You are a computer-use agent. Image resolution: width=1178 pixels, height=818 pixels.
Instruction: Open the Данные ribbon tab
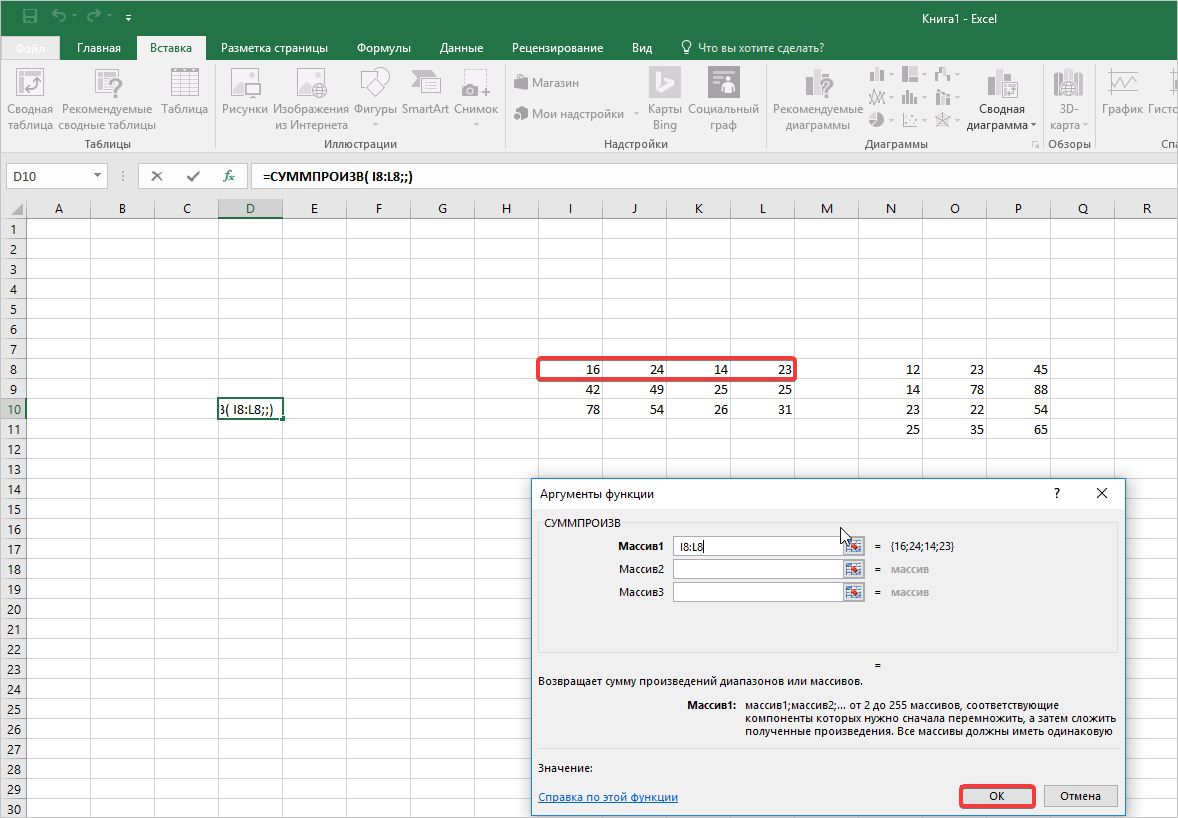(x=461, y=48)
